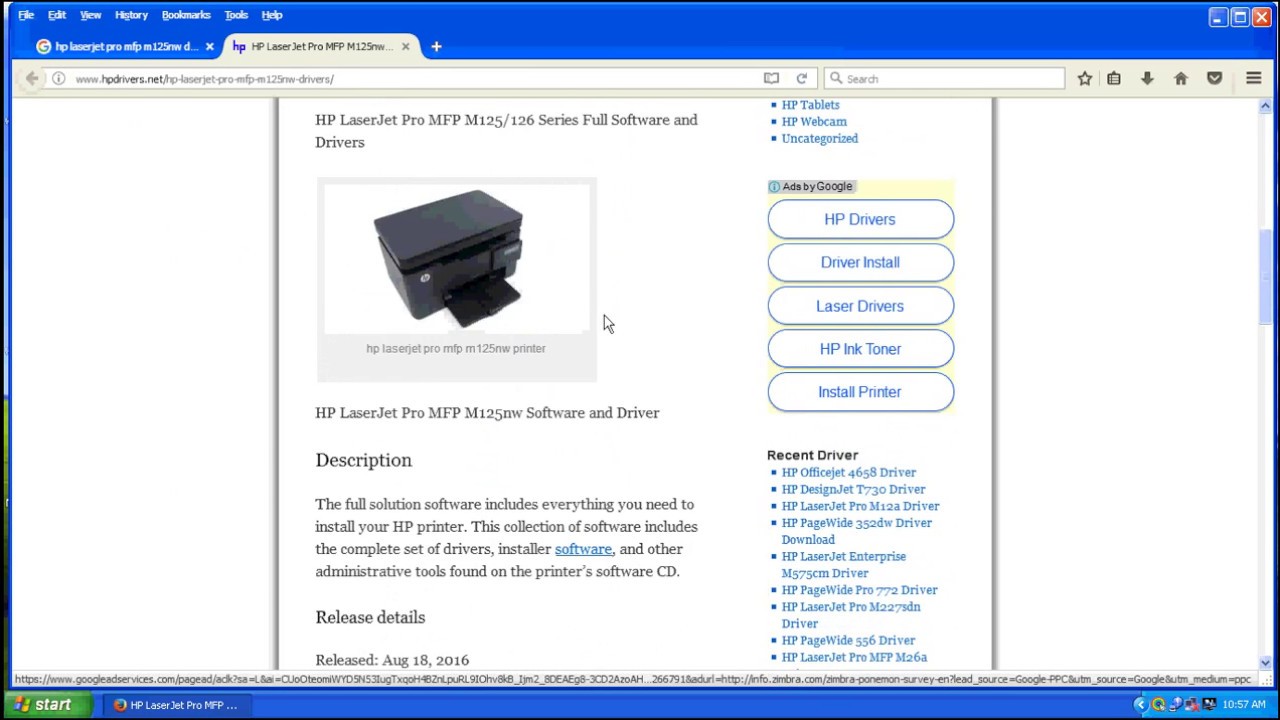
Task: Click the scrollbar up arrow
Action: click(x=1265, y=106)
